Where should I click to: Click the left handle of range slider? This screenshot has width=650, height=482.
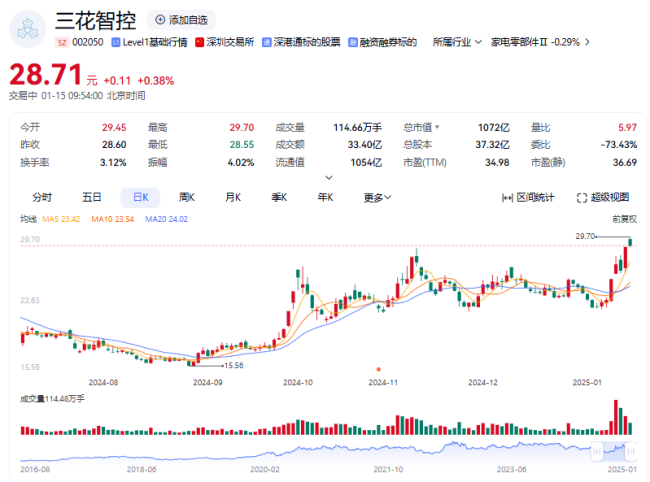(597, 451)
